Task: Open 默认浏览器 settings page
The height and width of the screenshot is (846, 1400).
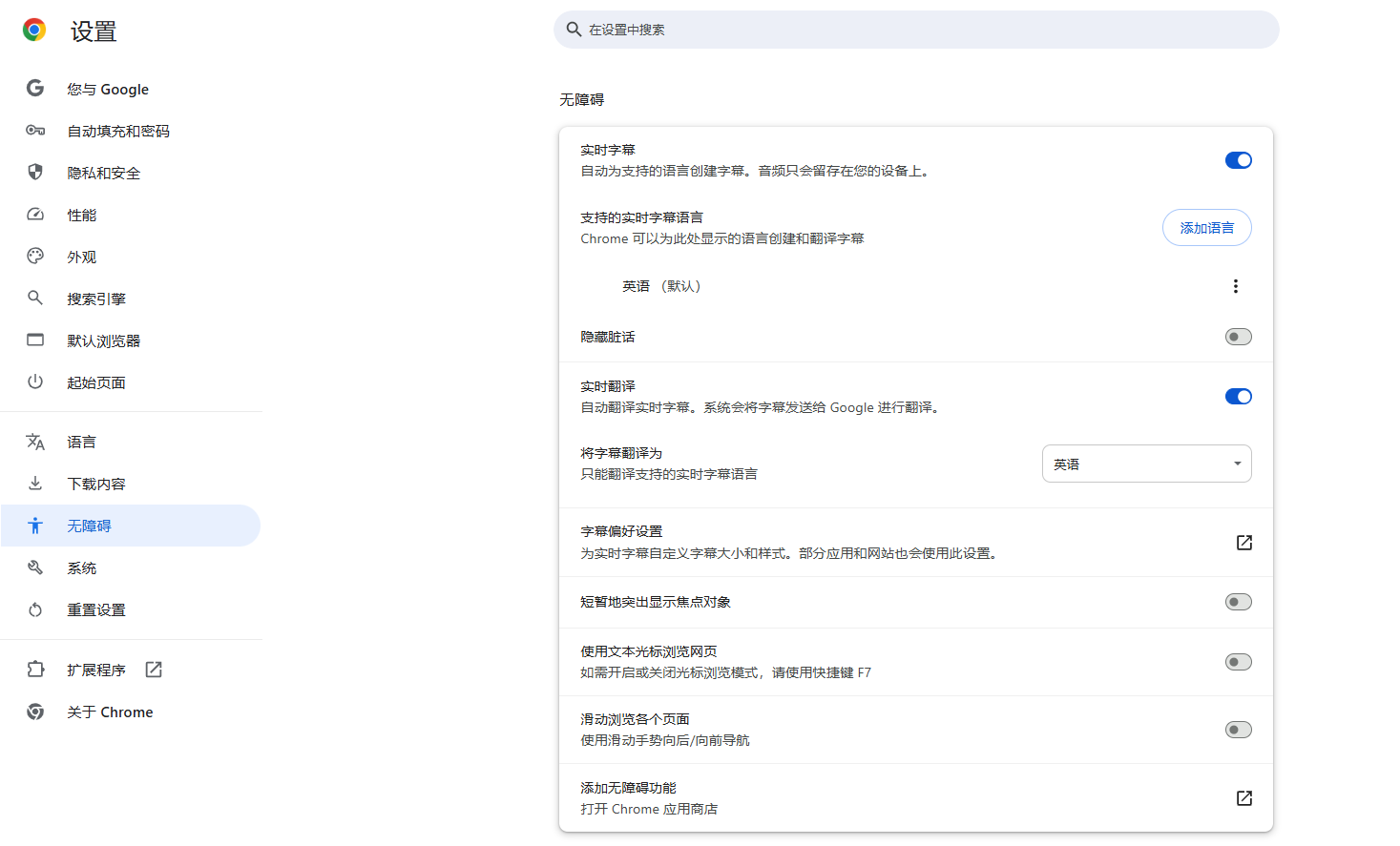Action: pyautogui.click(x=131, y=340)
